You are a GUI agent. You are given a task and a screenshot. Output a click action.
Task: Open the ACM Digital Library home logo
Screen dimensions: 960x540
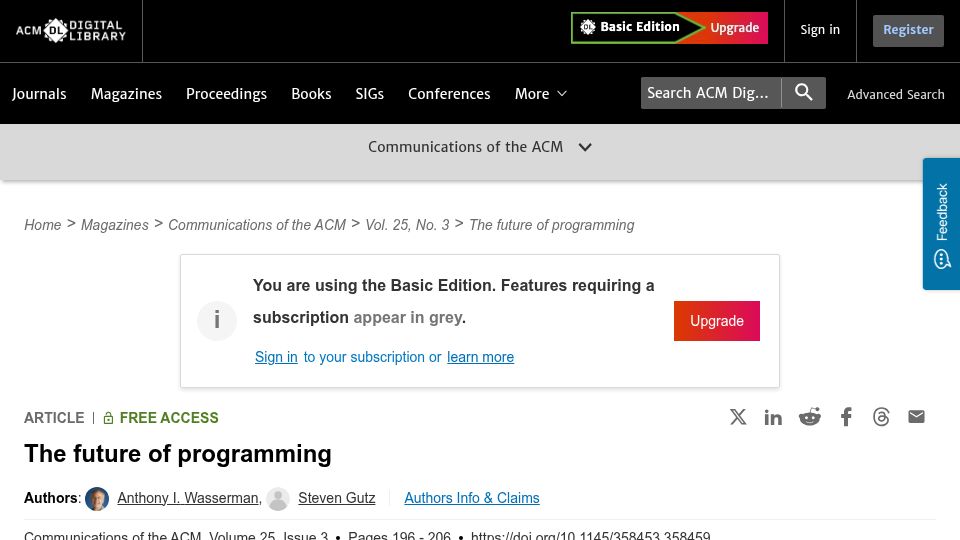(x=71, y=30)
